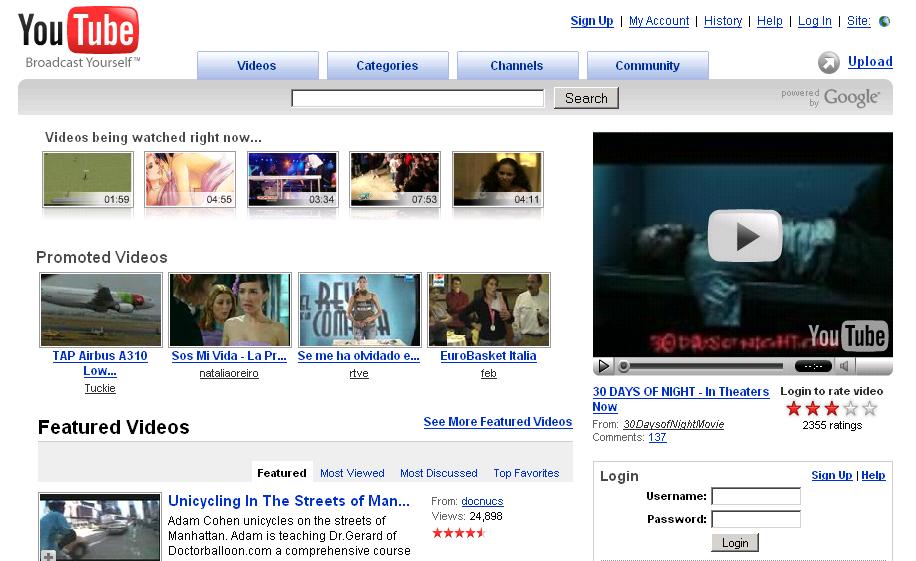Open uploader feb's channel
Image resolution: width=916 pixels, height=561 pixels.
coord(488,373)
